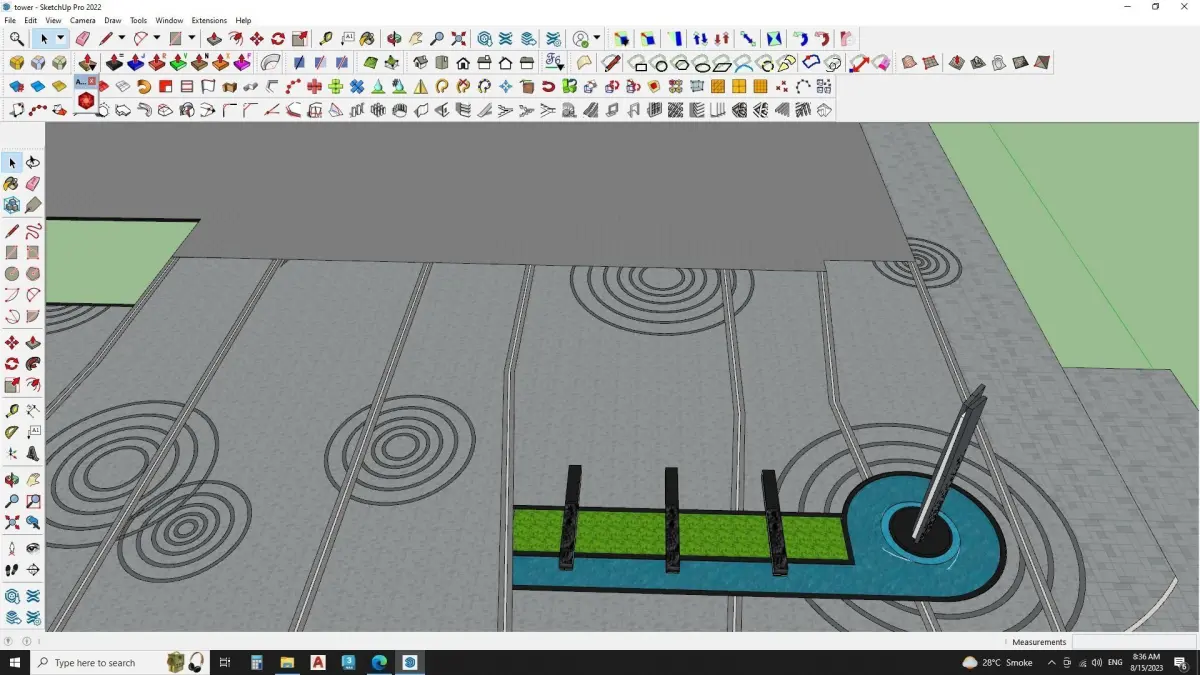This screenshot has width=1200, height=675.
Task: Open File Explorer from the taskbar
Action: click(287, 662)
